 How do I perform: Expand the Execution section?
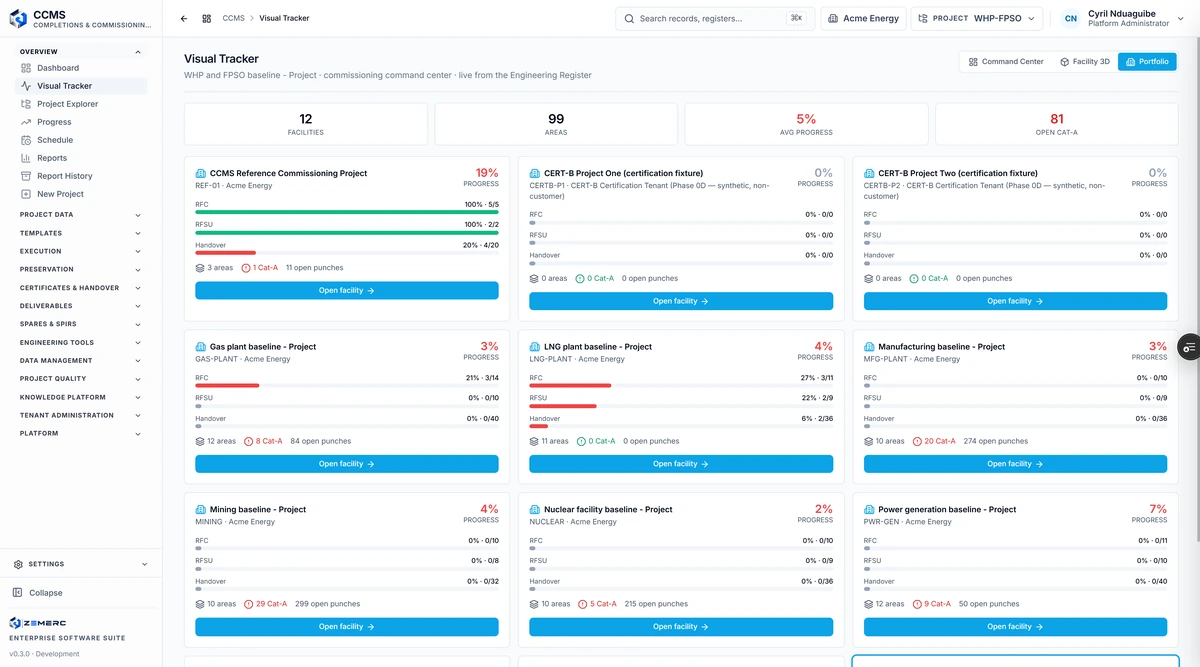coord(80,251)
